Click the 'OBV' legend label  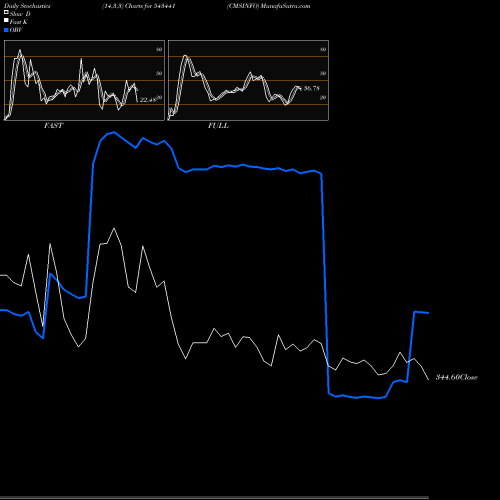16,30
